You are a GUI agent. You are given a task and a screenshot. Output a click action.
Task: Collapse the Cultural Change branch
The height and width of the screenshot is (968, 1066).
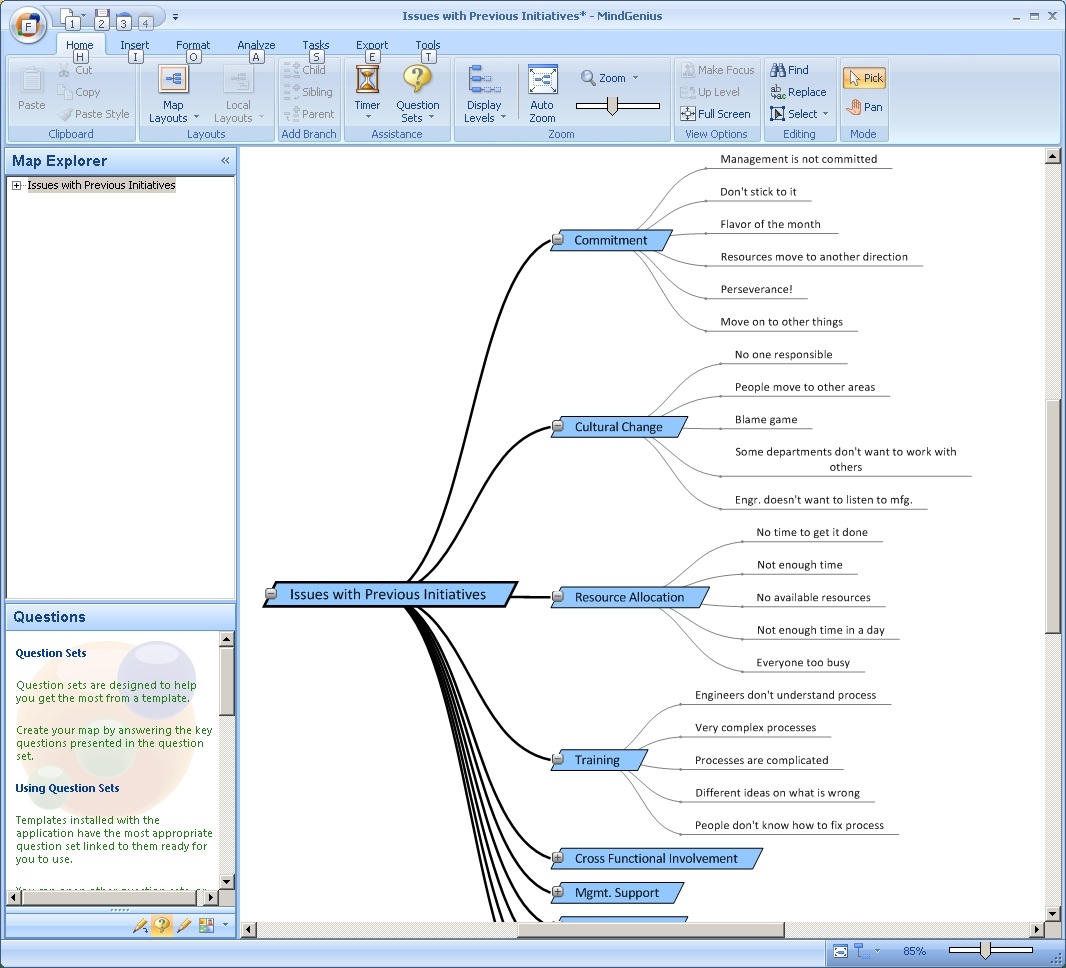(x=557, y=426)
